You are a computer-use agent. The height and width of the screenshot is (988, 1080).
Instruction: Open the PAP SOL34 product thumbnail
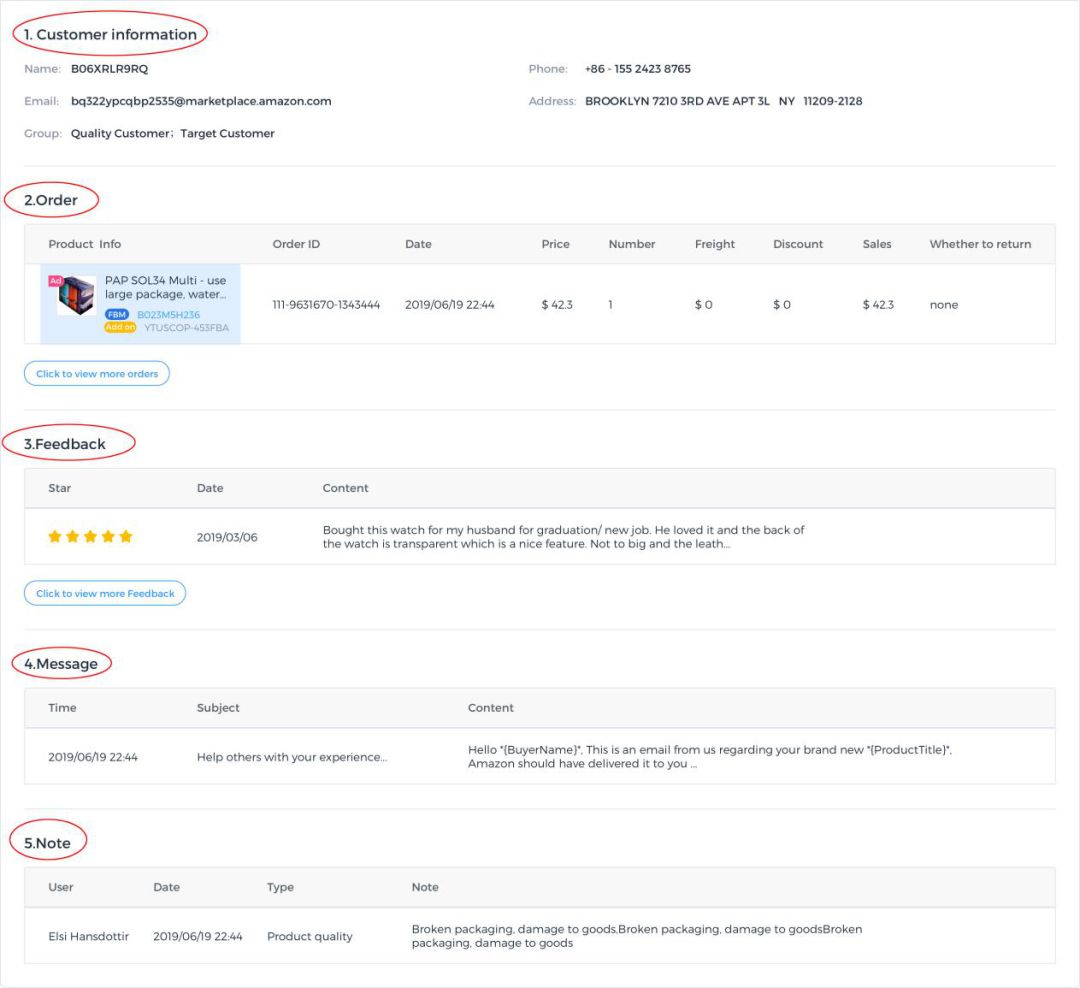point(77,296)
